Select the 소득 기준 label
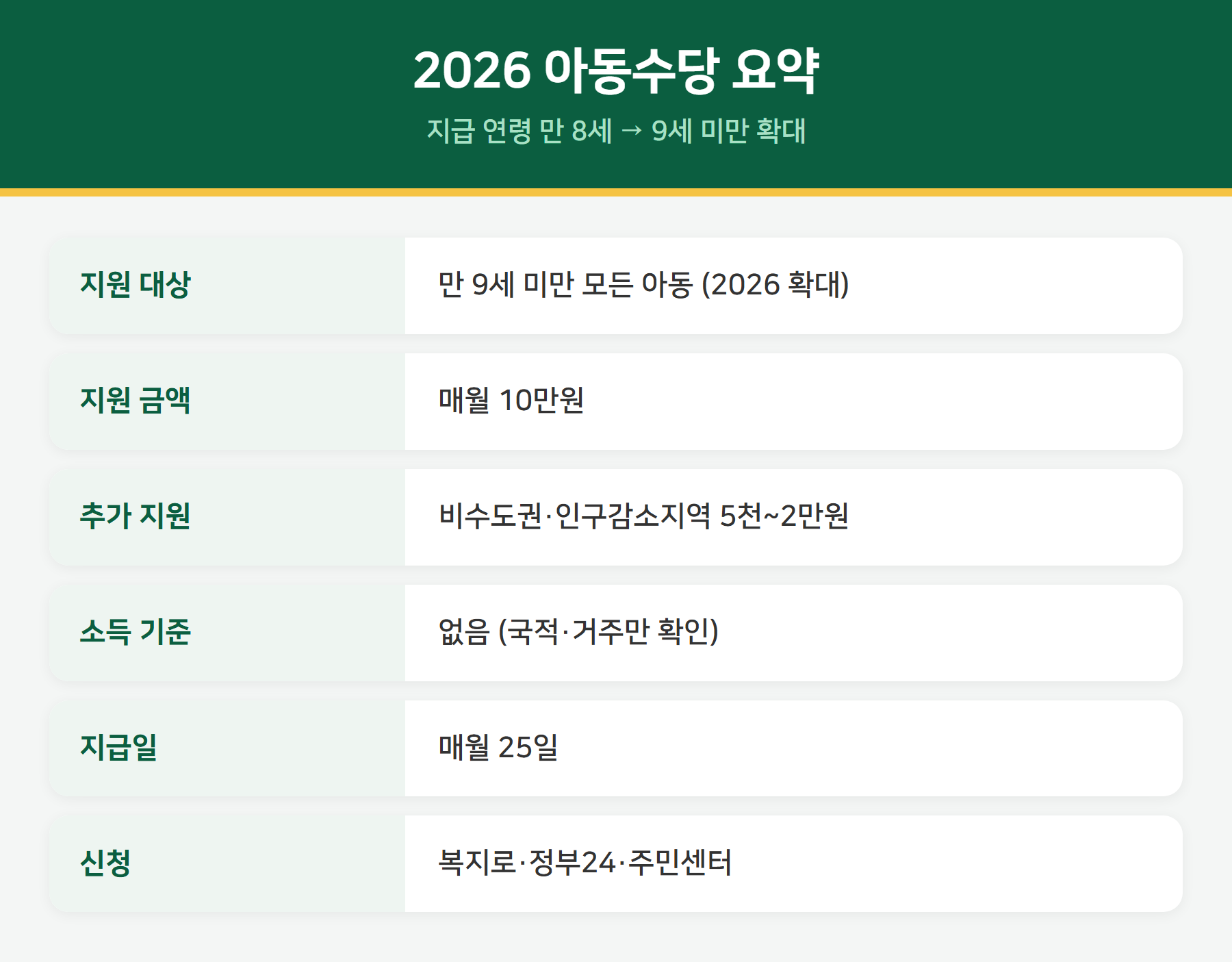1232x962 pixels. click(136, 632)
